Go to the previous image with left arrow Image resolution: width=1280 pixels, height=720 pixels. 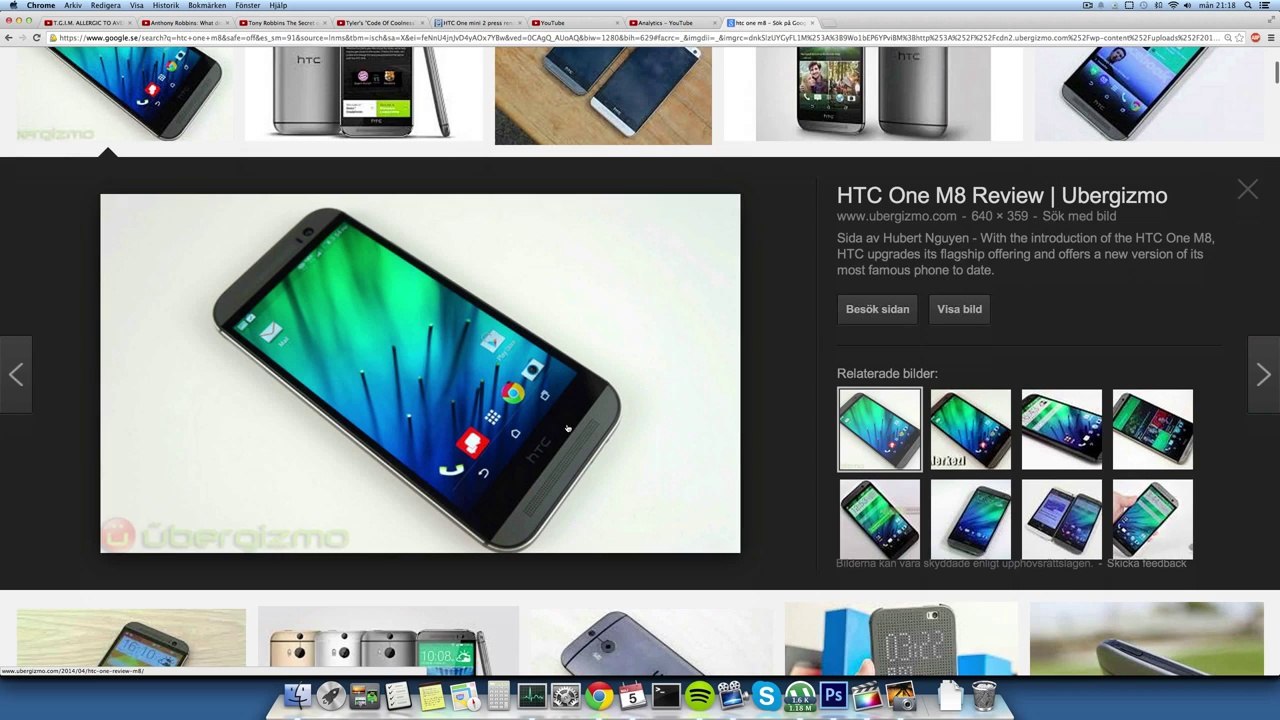16,375
